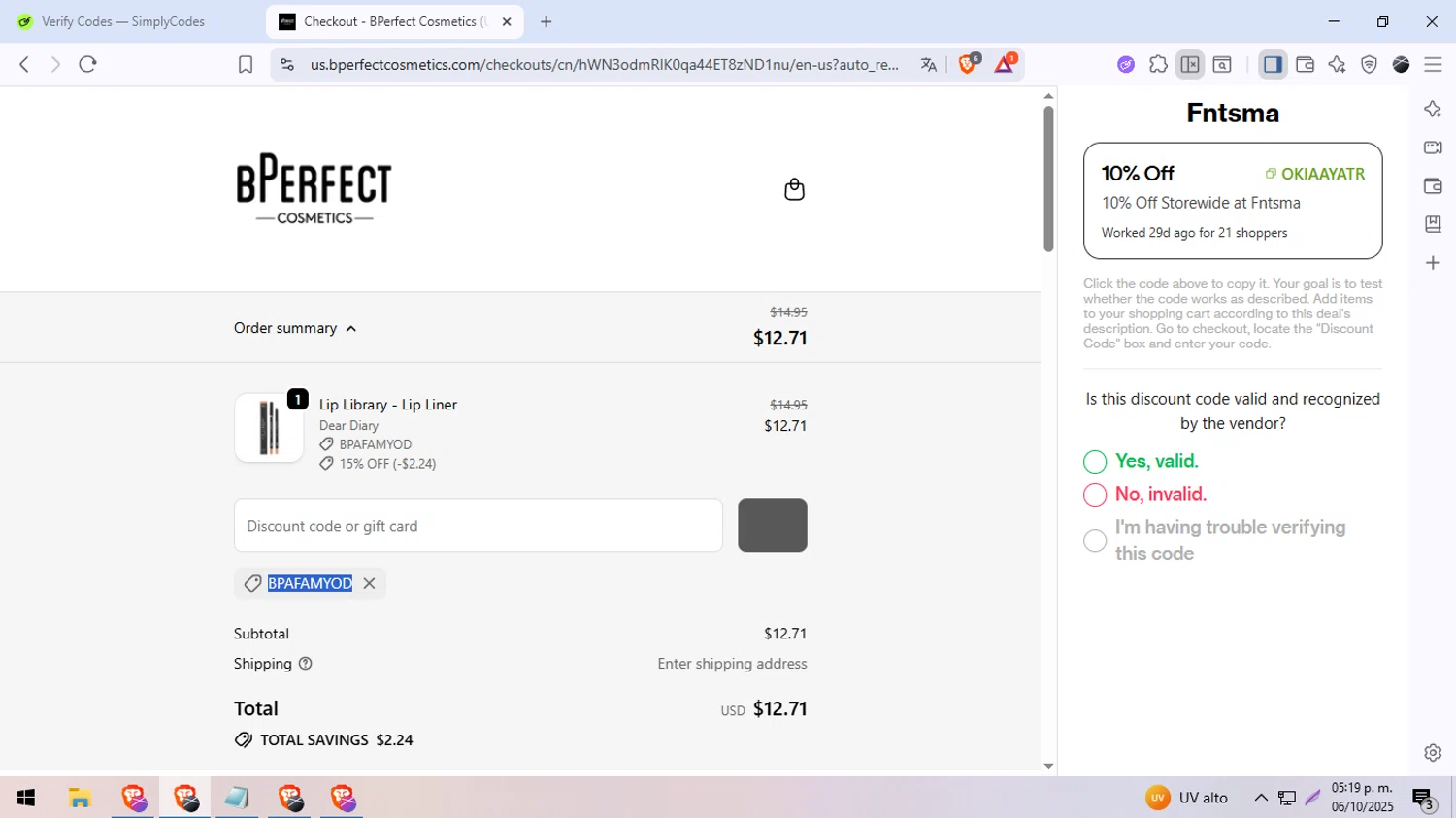Click the '15% OFF (-$2.24)' discount label

coord(387,464)
